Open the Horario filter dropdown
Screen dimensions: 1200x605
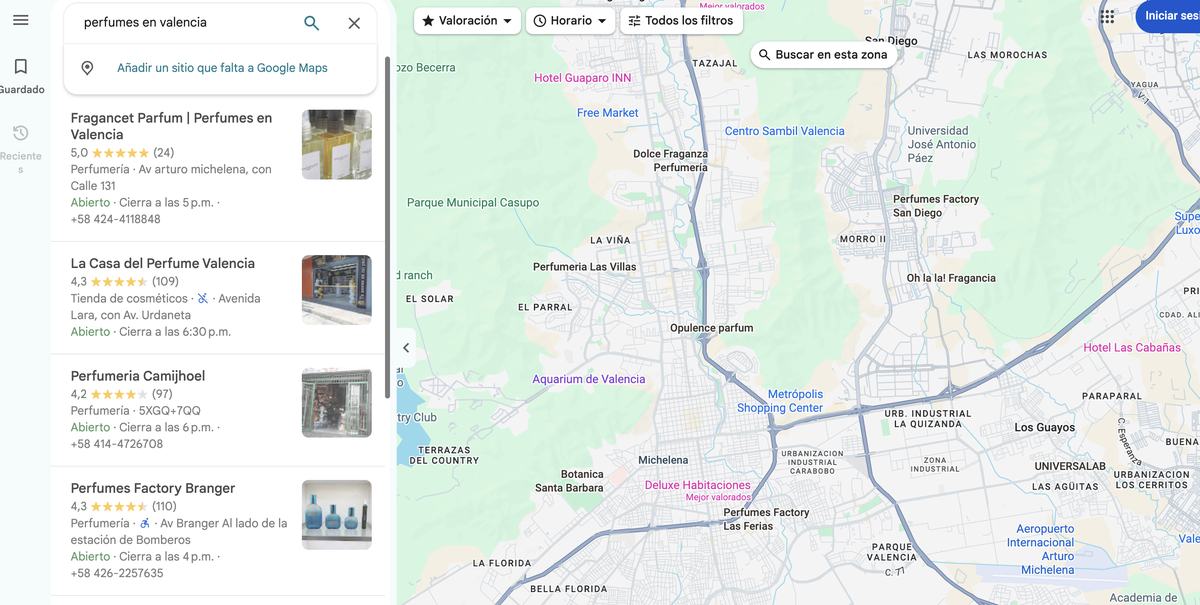pyautogui.click(x=570, y=21)
